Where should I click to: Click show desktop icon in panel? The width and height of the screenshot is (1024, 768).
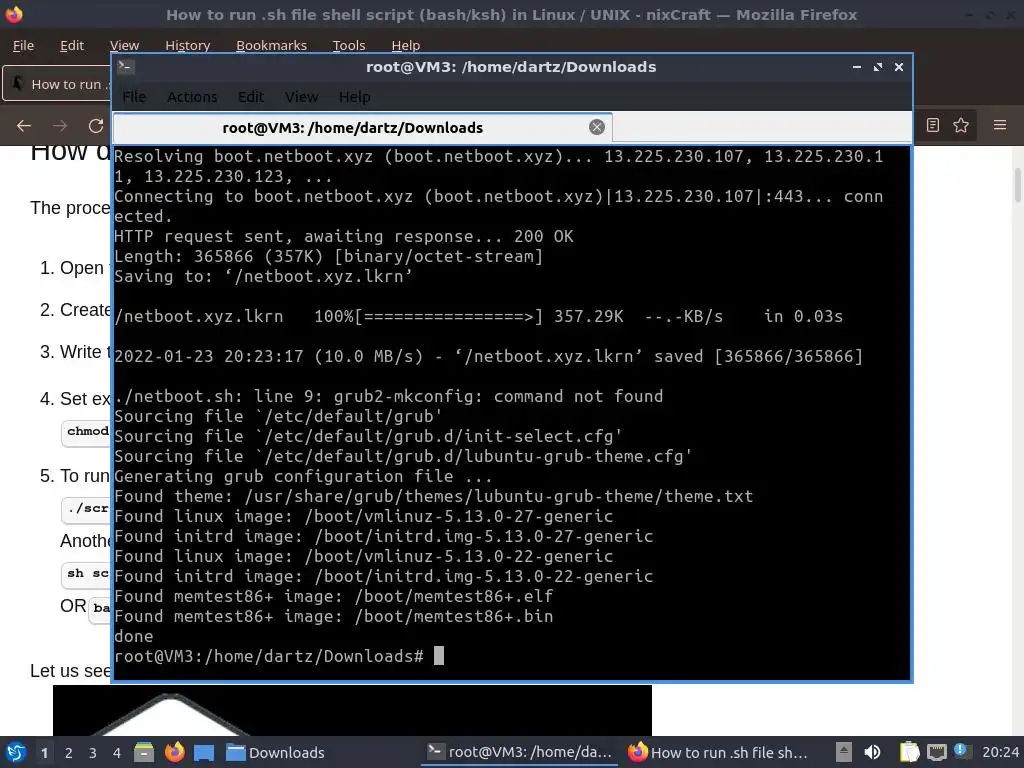click(x=204, y=752)
